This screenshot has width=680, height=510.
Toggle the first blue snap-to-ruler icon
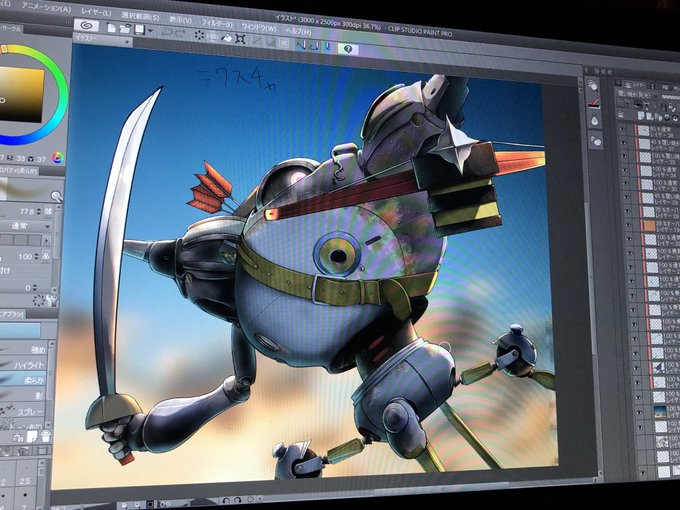click(301, 45)
